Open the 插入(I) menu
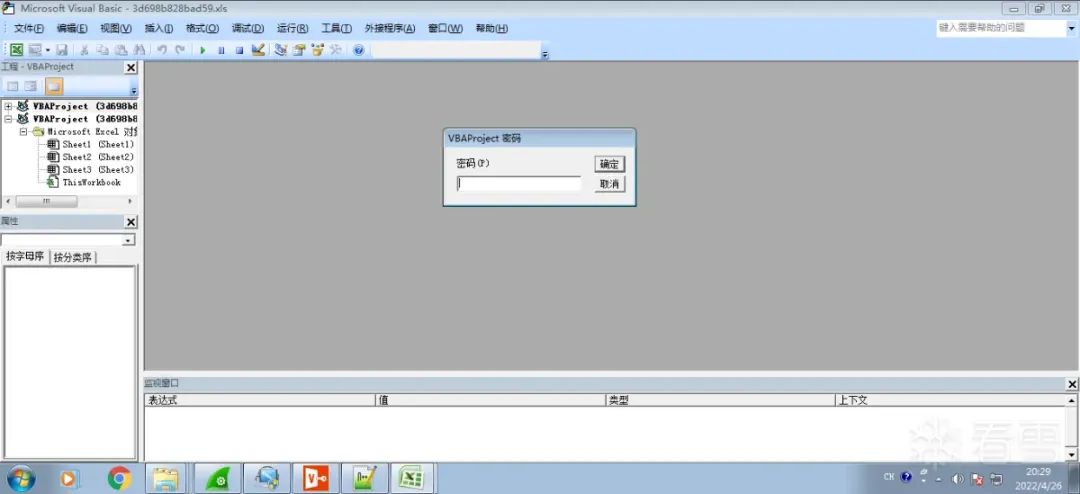 pos(158,28)
